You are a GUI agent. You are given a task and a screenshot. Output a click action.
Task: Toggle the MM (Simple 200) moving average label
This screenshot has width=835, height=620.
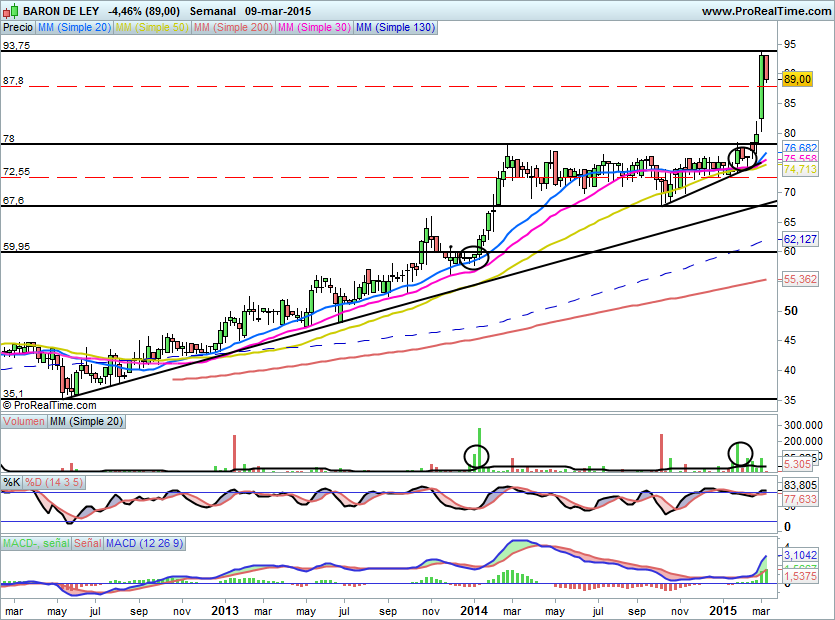(x=232, y=28)
